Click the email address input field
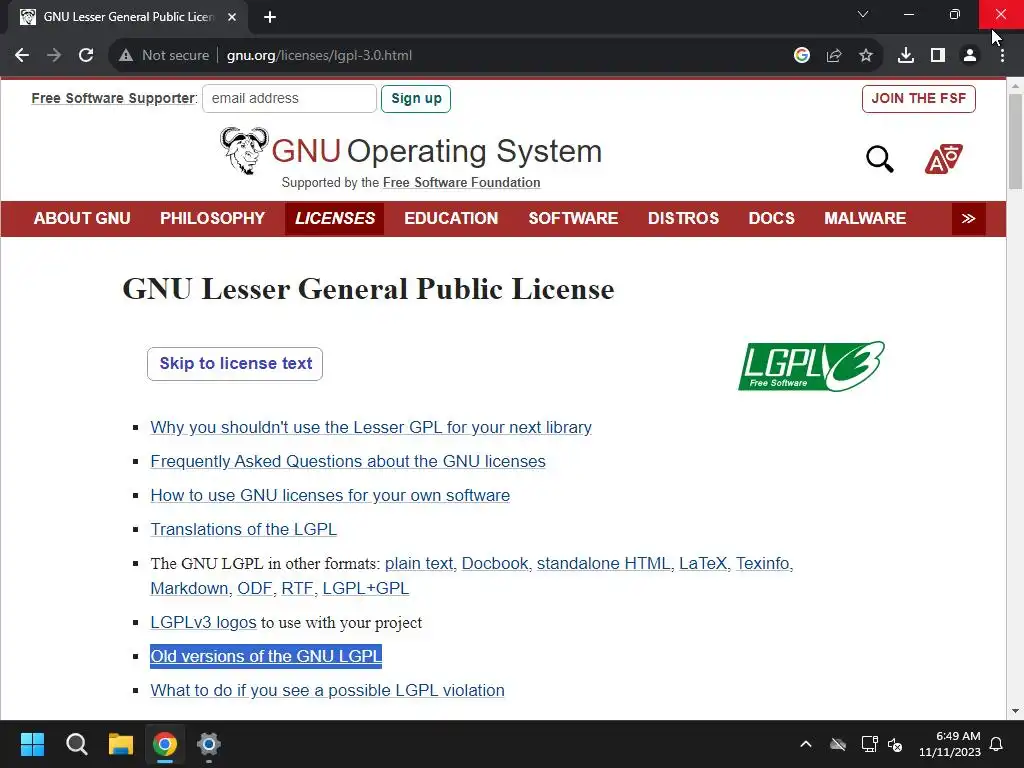 pos(289,99)
